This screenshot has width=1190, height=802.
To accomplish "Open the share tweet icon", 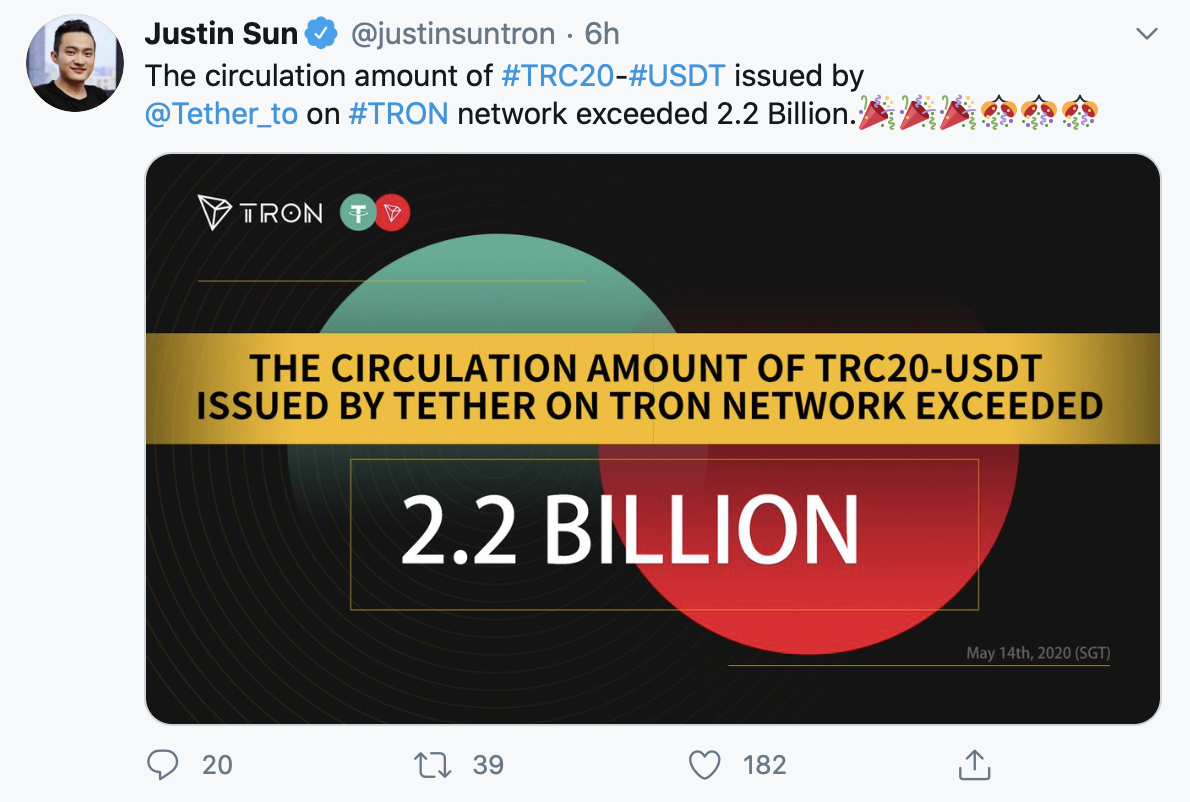I will coord(973,764).
